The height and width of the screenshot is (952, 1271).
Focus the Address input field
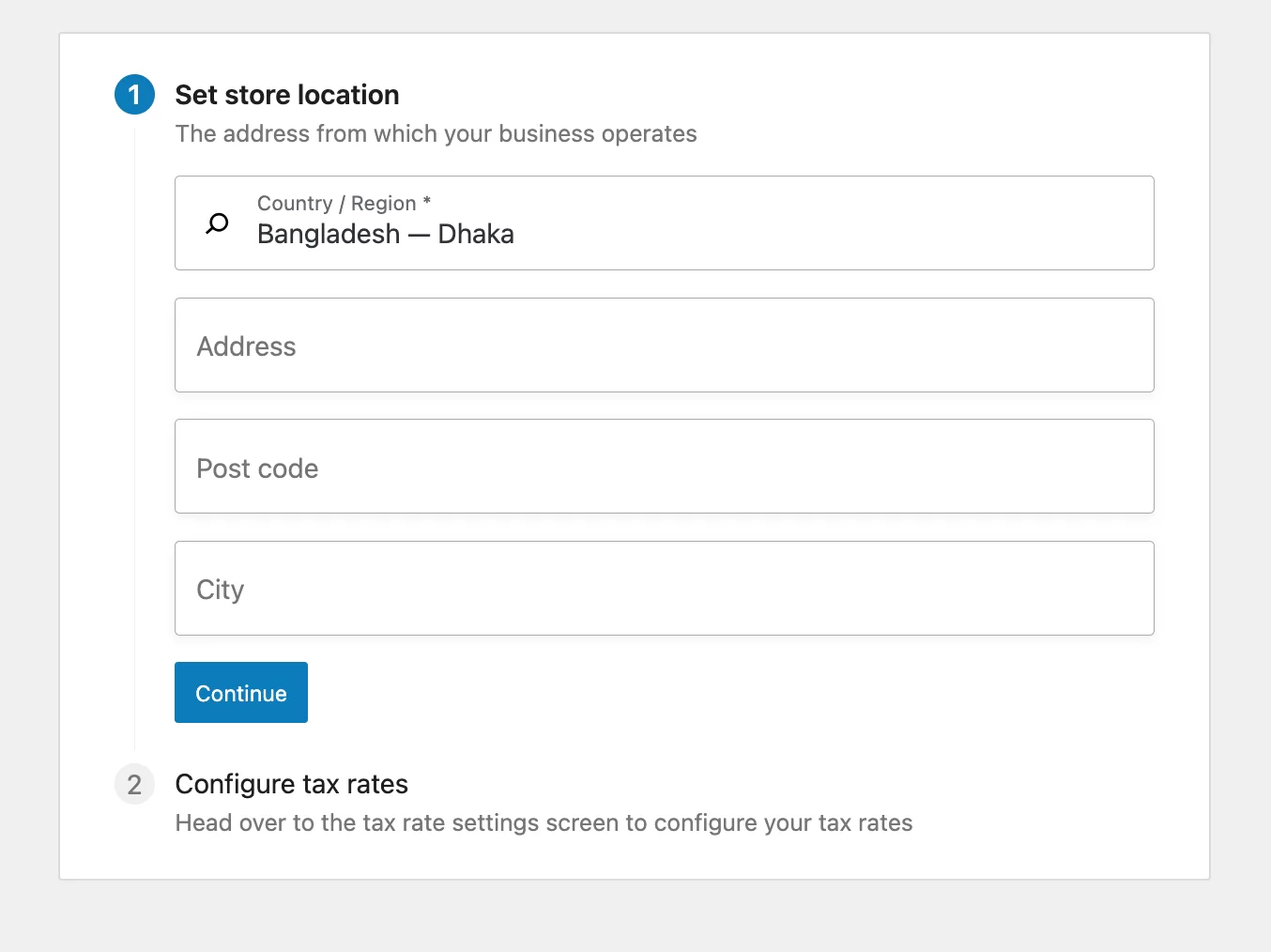(x=664, y=345)
